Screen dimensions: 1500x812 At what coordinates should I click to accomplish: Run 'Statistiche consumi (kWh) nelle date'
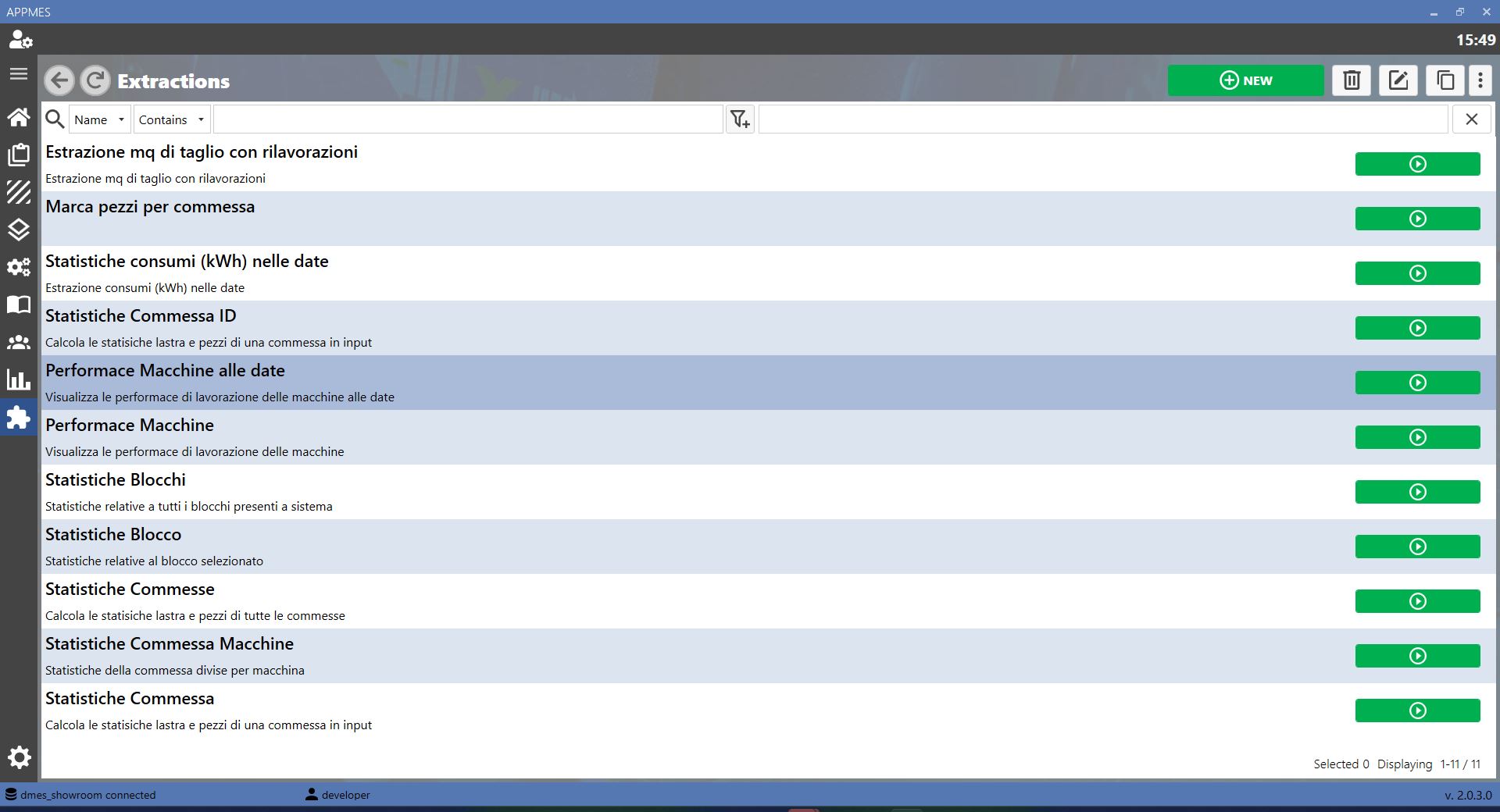(x=1418, y=273)
